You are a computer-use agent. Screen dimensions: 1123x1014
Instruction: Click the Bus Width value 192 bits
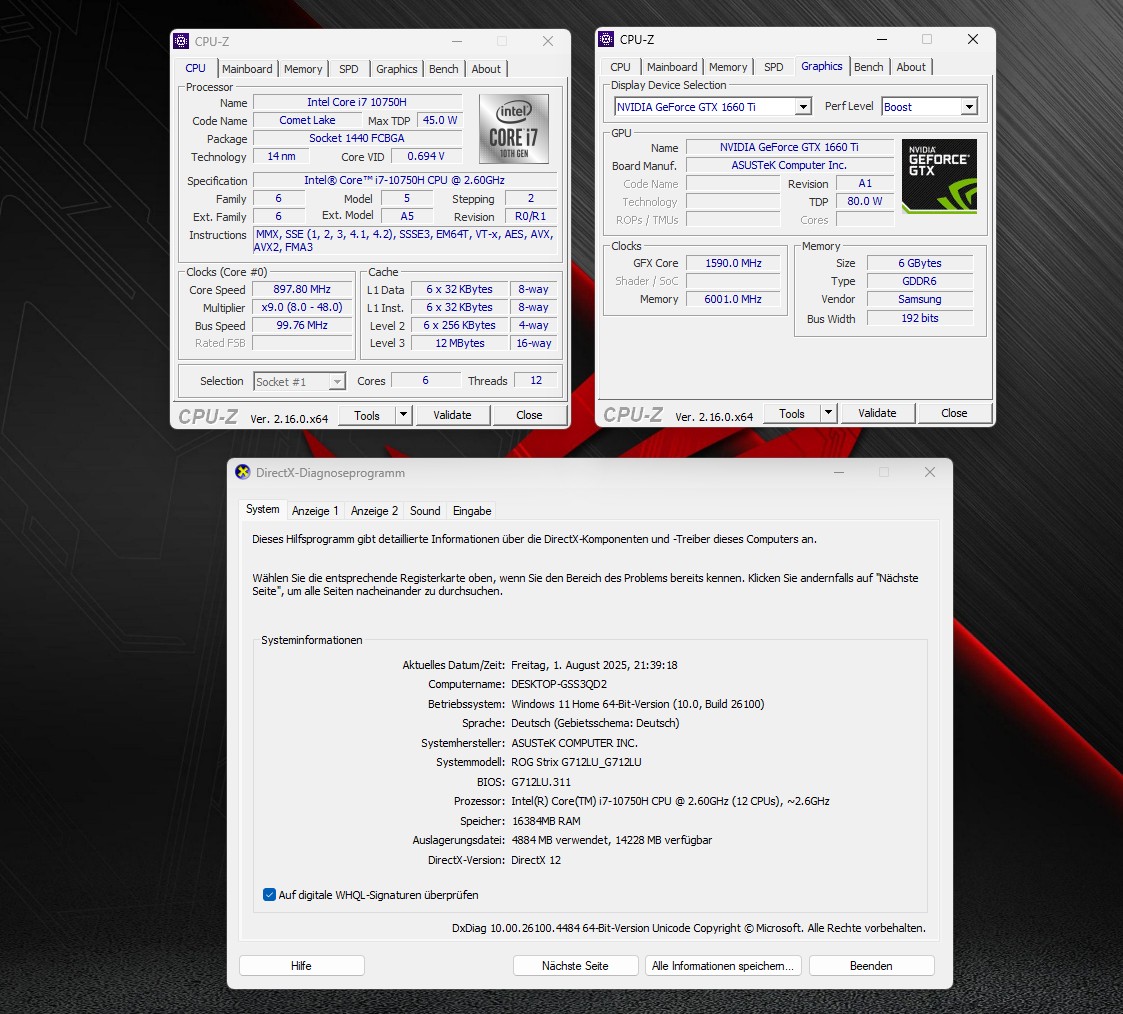[920, 318]
